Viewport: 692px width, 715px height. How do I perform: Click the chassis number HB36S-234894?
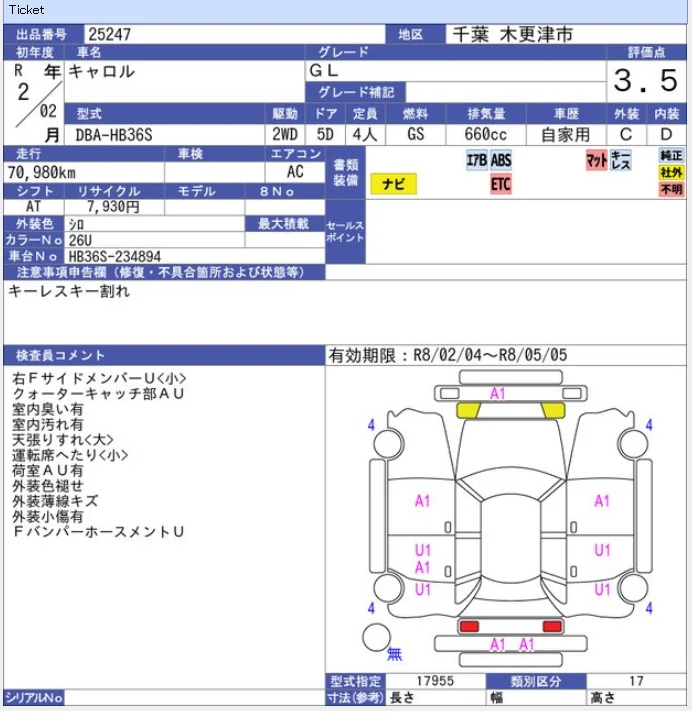tap(115, 256)
